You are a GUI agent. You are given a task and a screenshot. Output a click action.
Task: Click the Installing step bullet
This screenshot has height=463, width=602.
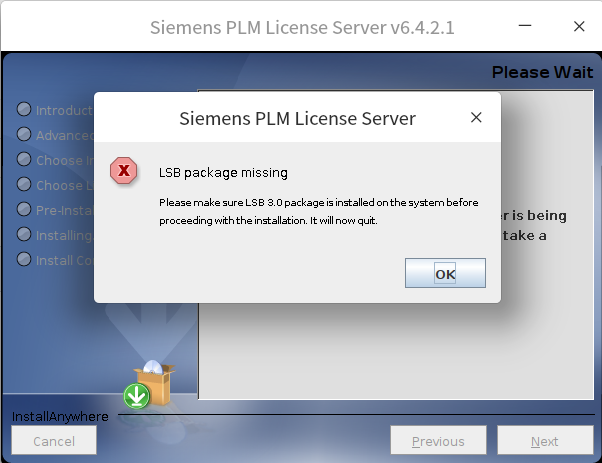click(24, 235)
